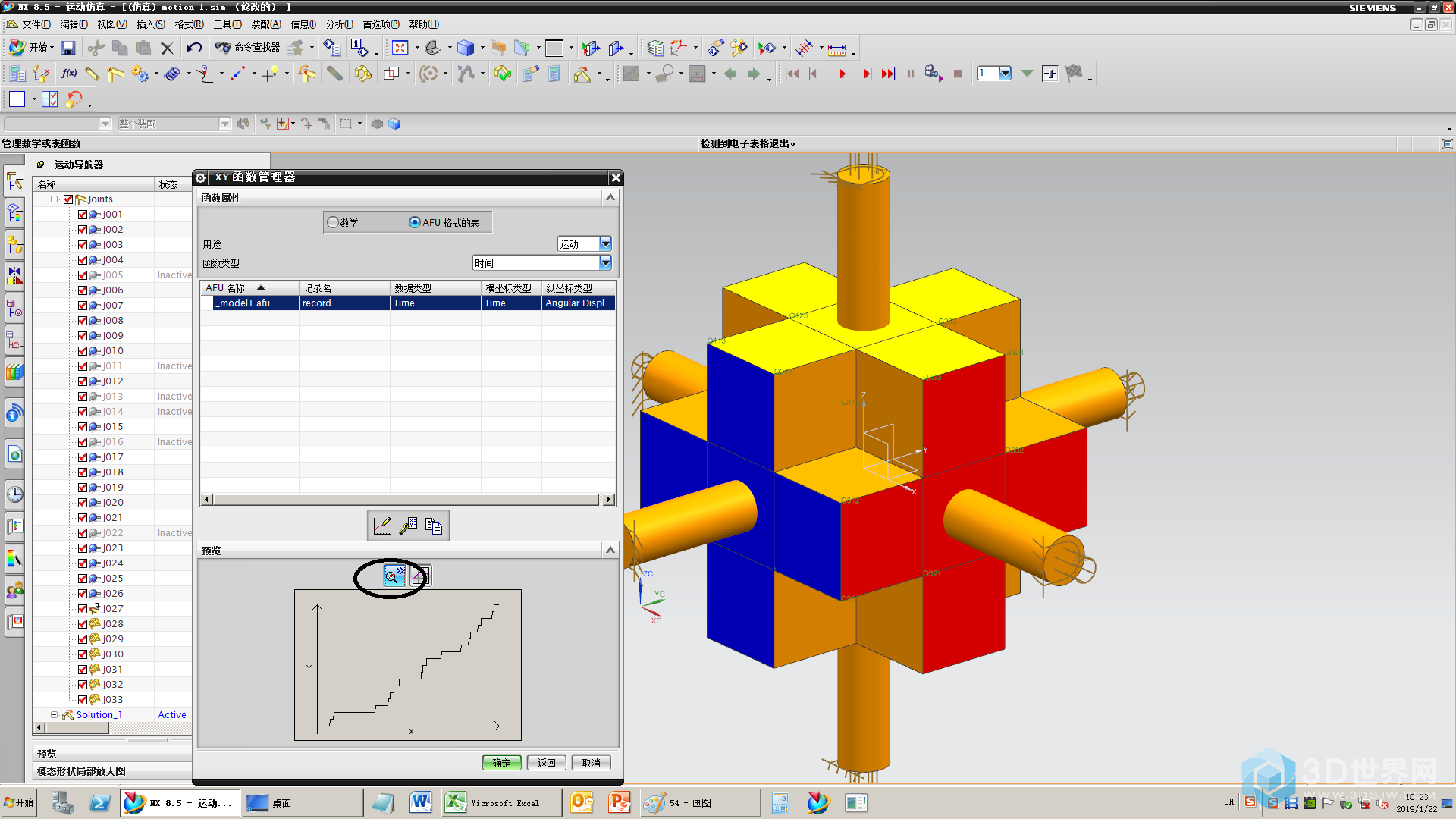This screenshot has width=1456, height=819.
Task: Click the AFU table horizontal scrollbar
Action: 408,500
